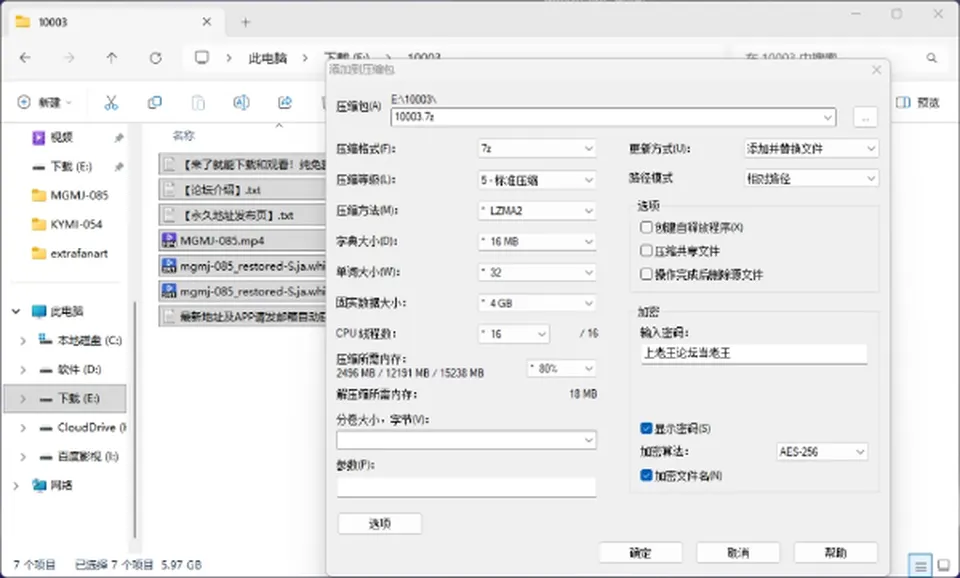Expand 本地磁盘 (C:) in the sidebar tree
Viewport: 960px width, 578px height.
tap(23, 340)
